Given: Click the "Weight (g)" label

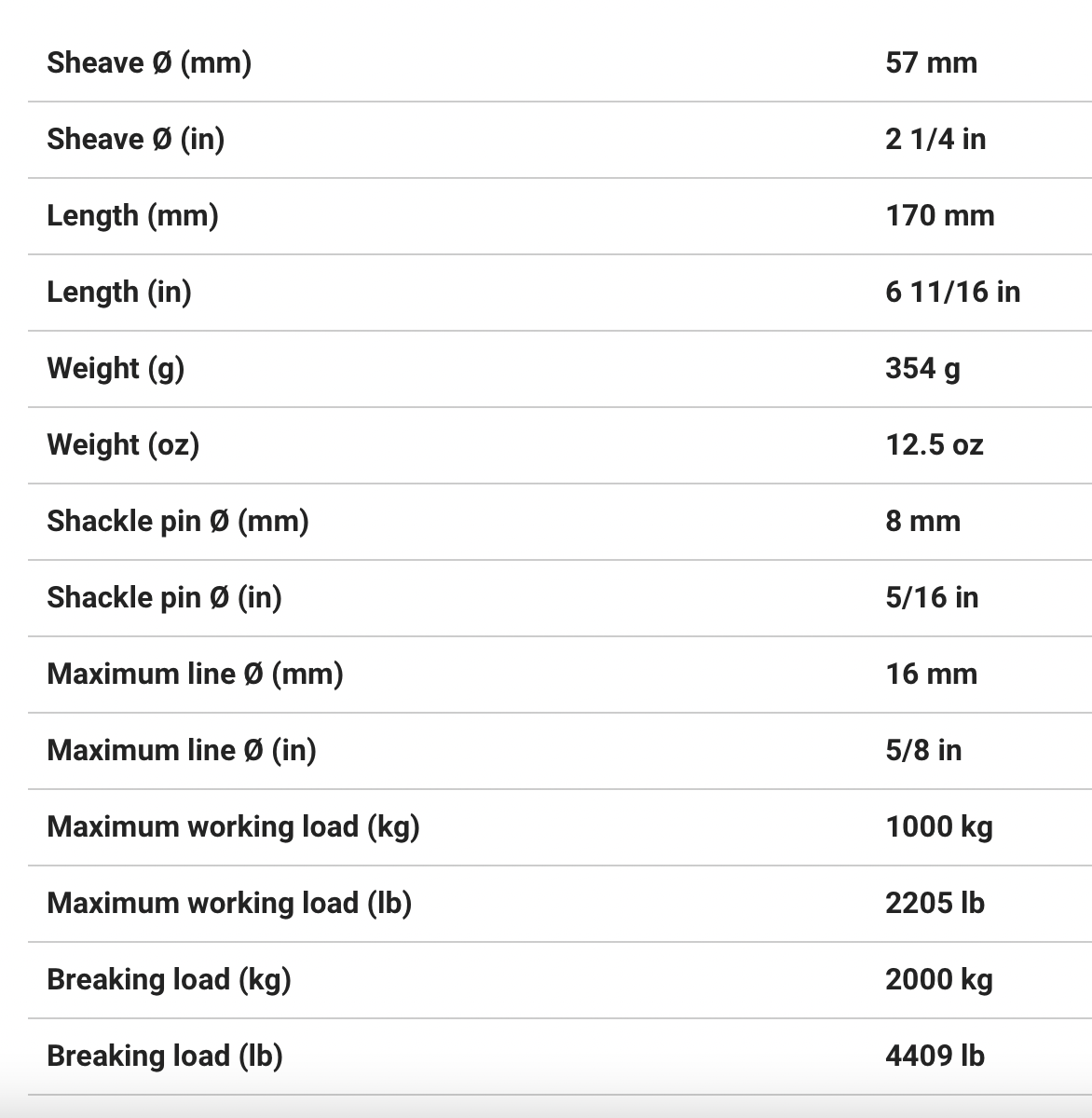Looking at the screenshot, I should (x=116, y=369).
